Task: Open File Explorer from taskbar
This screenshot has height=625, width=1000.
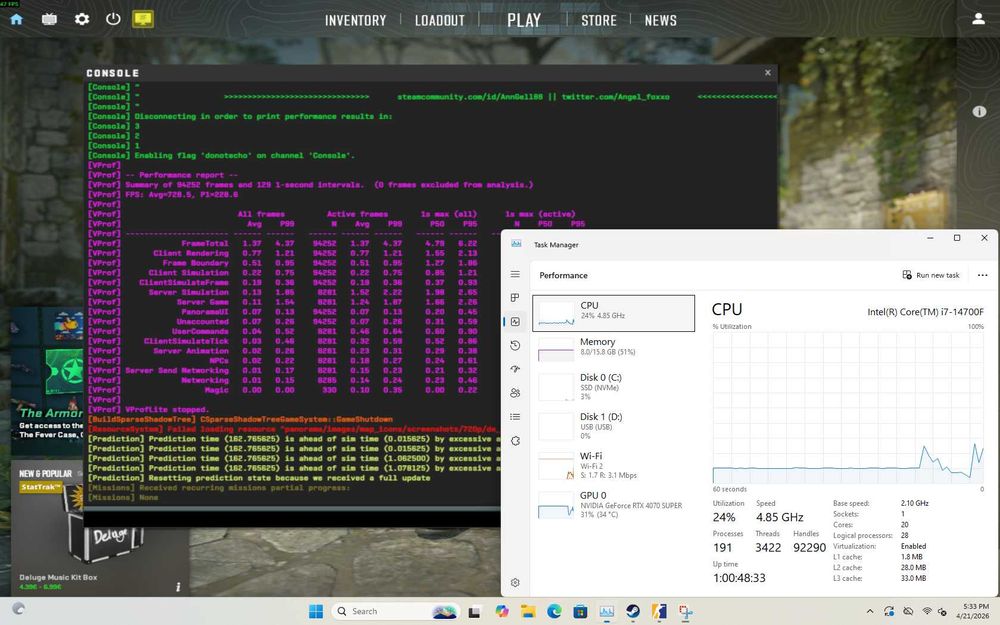Action: [x=528, y=612]
